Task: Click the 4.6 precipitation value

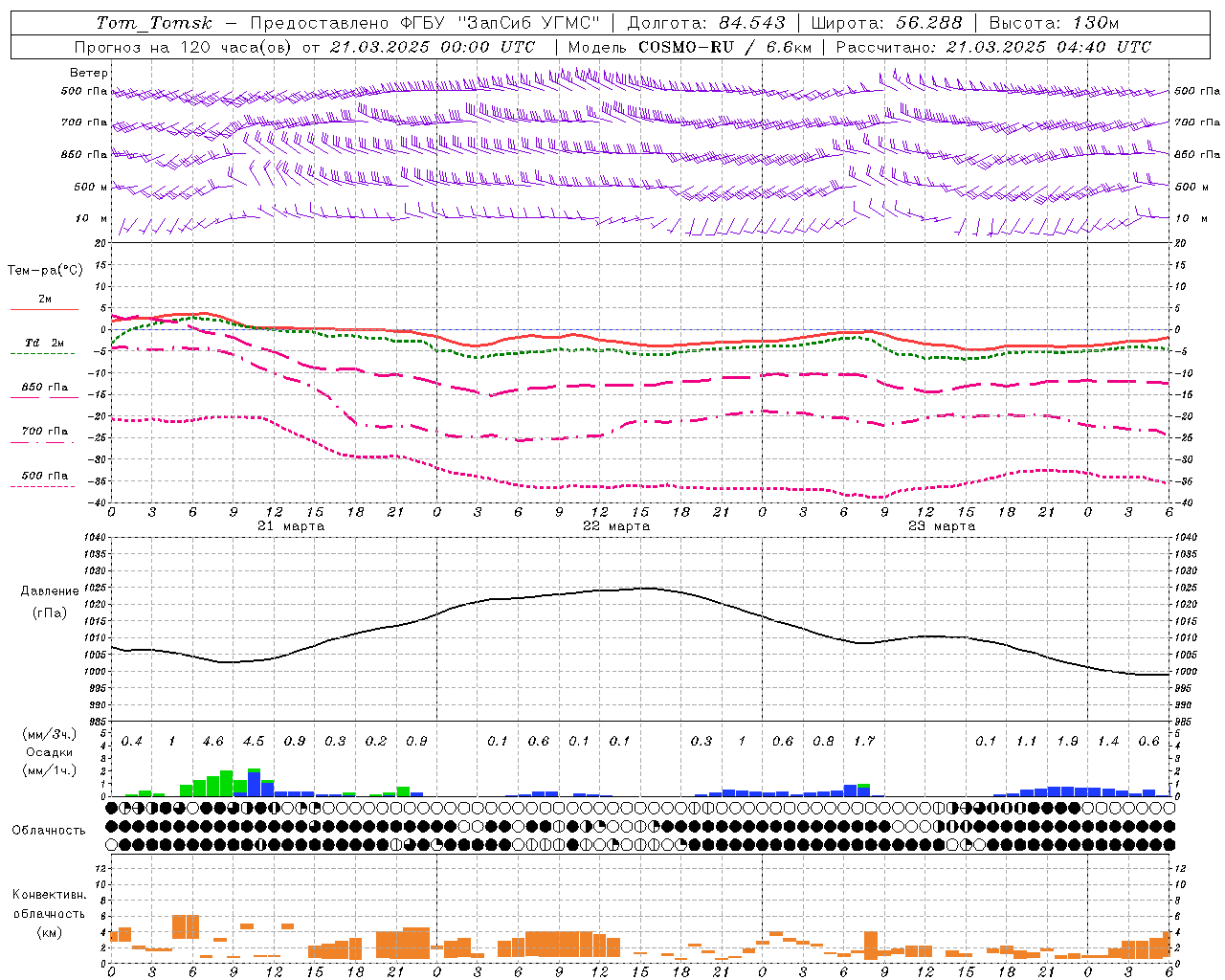Action: [x=212, y=741]
